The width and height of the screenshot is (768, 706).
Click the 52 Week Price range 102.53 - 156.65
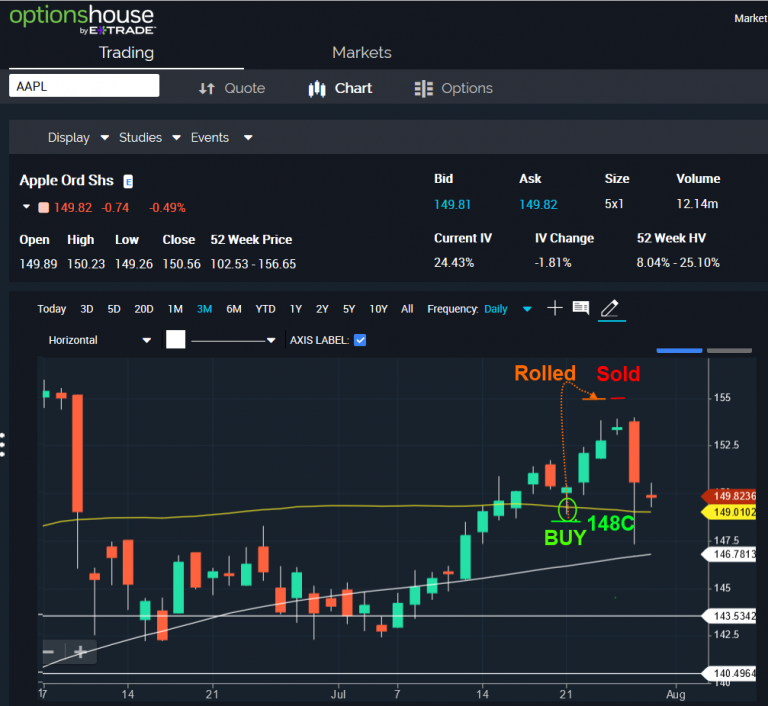253,264
